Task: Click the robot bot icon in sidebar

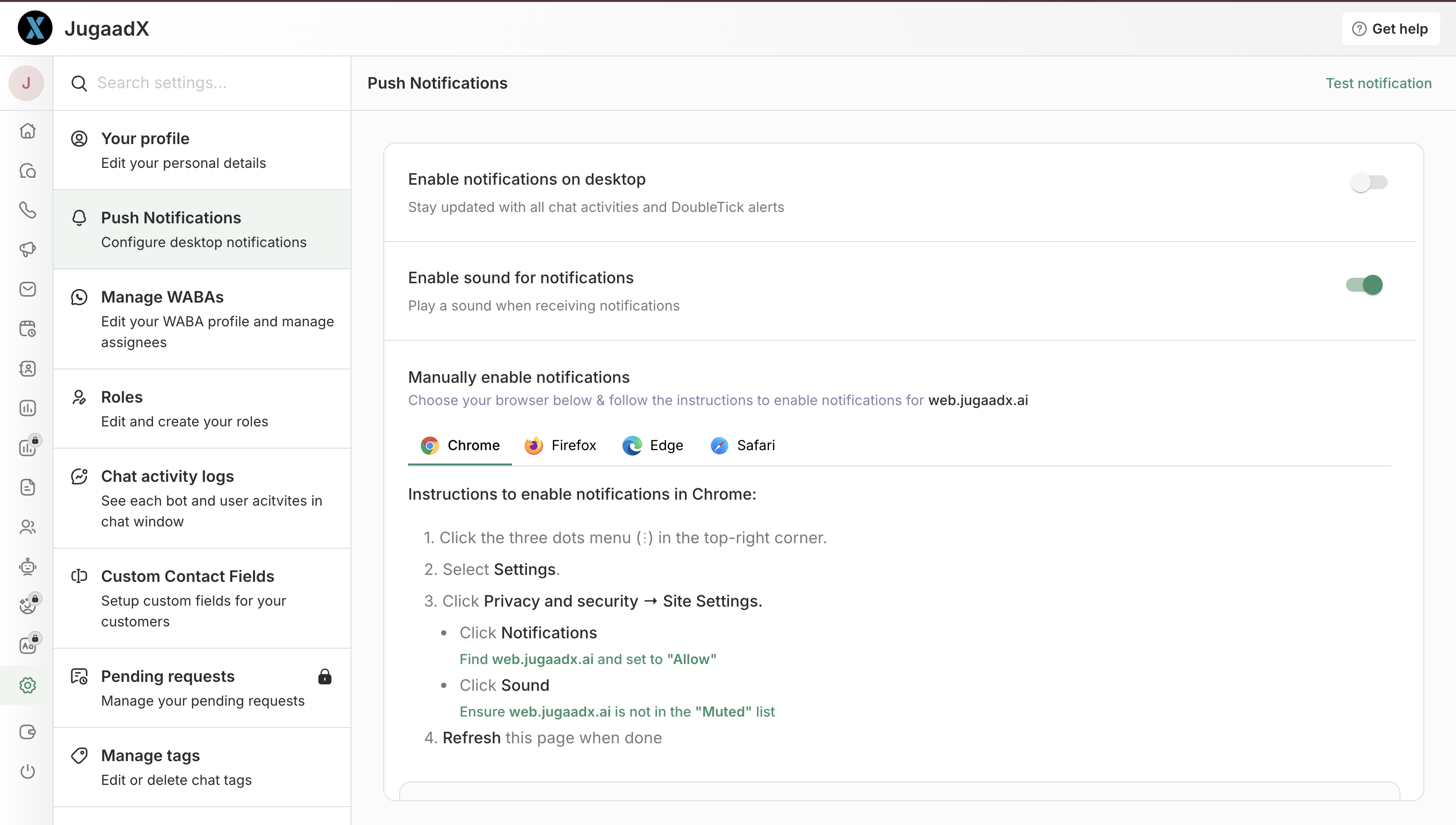Action: (x=27, y=567)
